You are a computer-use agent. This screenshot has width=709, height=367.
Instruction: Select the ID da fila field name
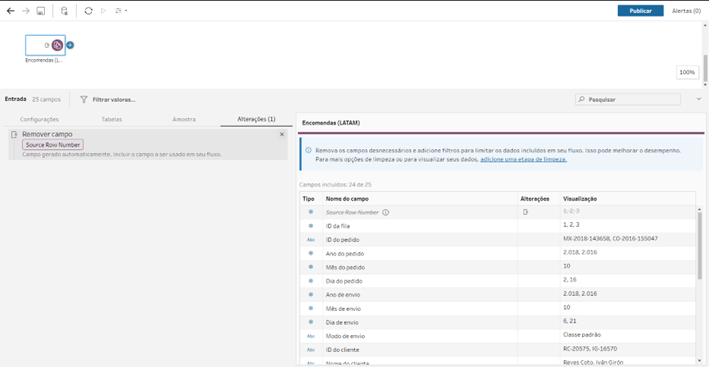338,226
